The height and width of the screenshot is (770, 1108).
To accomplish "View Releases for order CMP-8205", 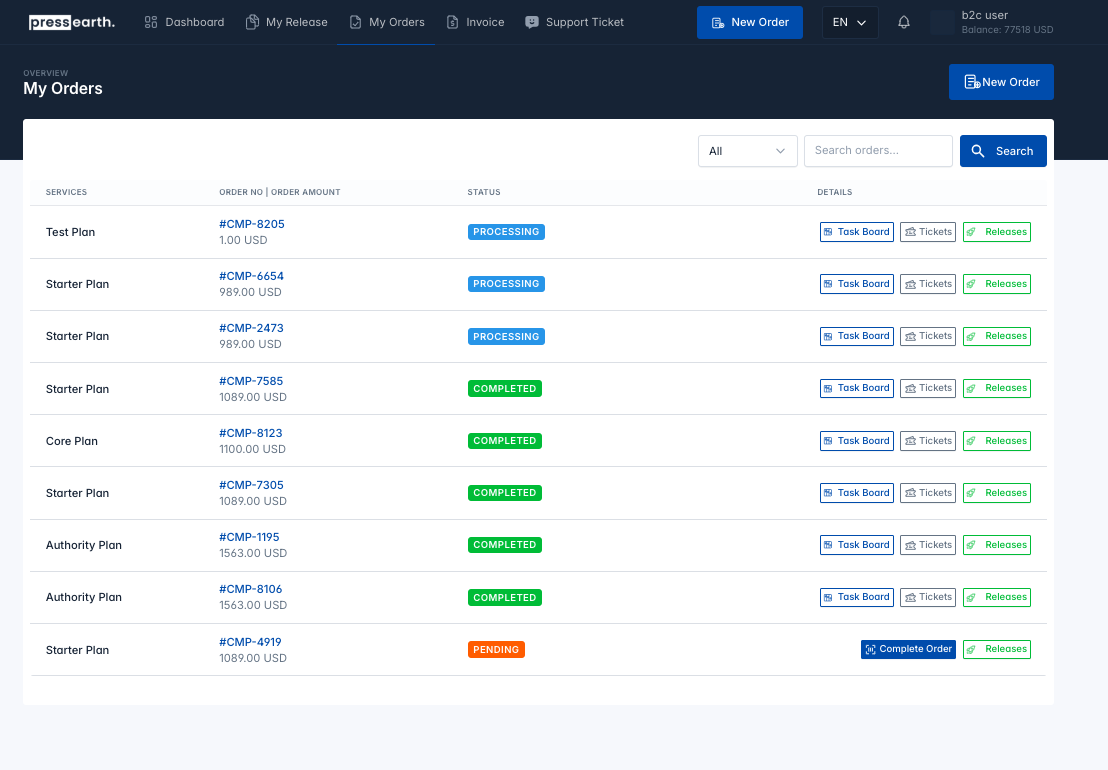I will tap(996, 232).
